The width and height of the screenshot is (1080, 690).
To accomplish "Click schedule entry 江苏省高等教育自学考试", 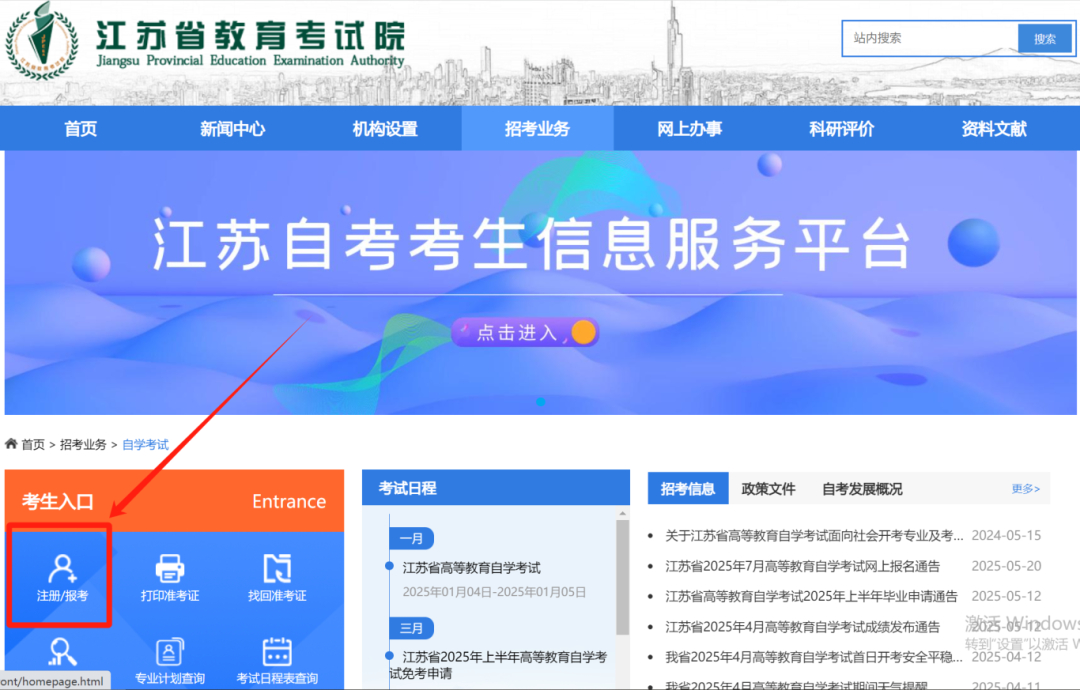I will point(472,567).
